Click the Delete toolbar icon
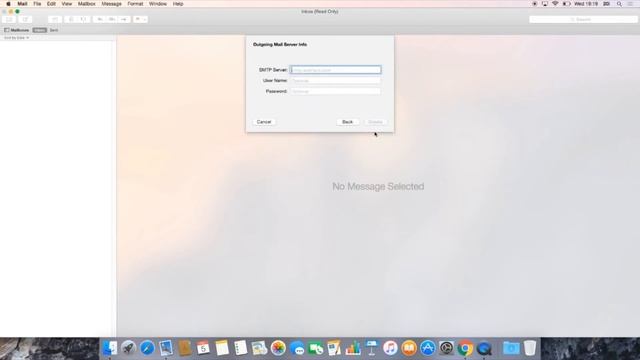The height and width of the screenshot is (360, 640). [x=71, y=19]
